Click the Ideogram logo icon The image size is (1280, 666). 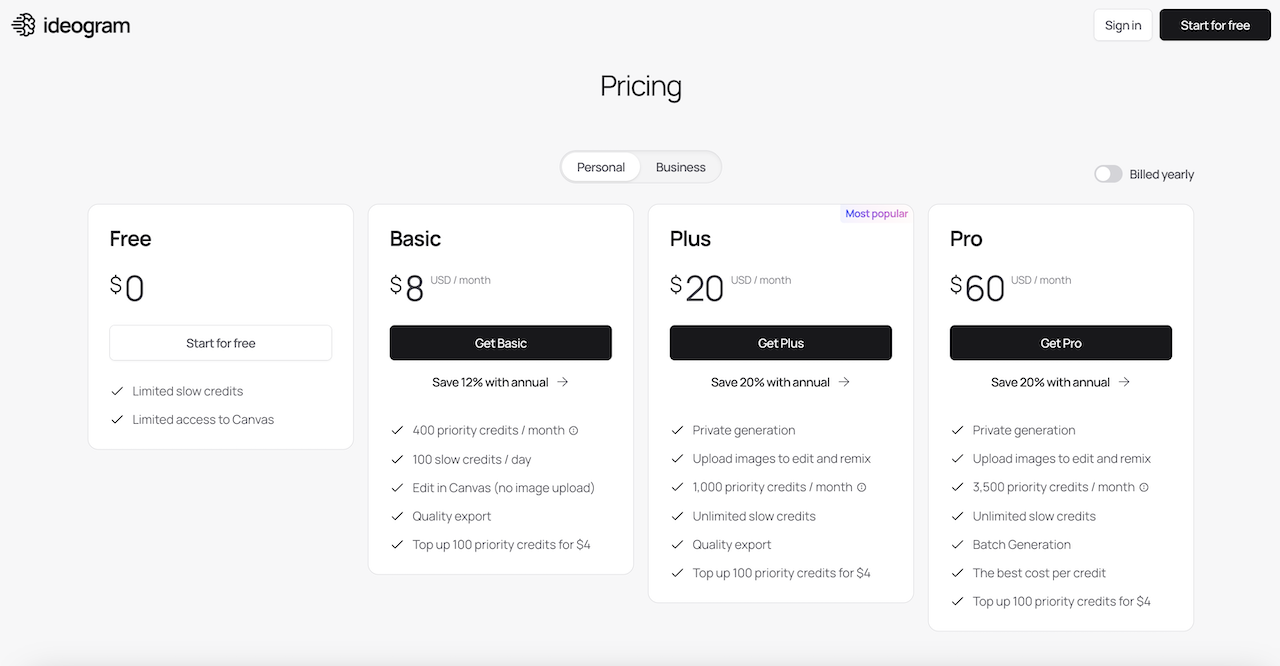click(23, 25)
